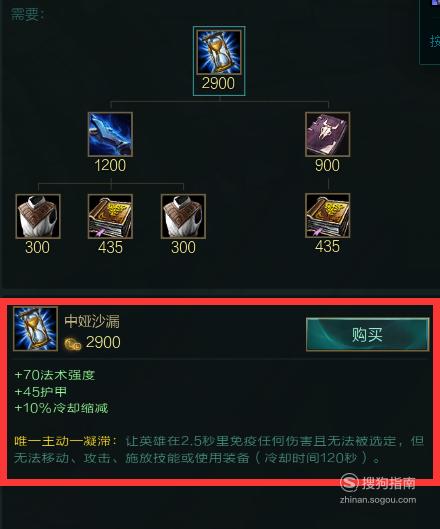Pick the leftmost Cloth Armor icon
The width and height of the screenshot is (440, 529).
click(x=38, y=216)
